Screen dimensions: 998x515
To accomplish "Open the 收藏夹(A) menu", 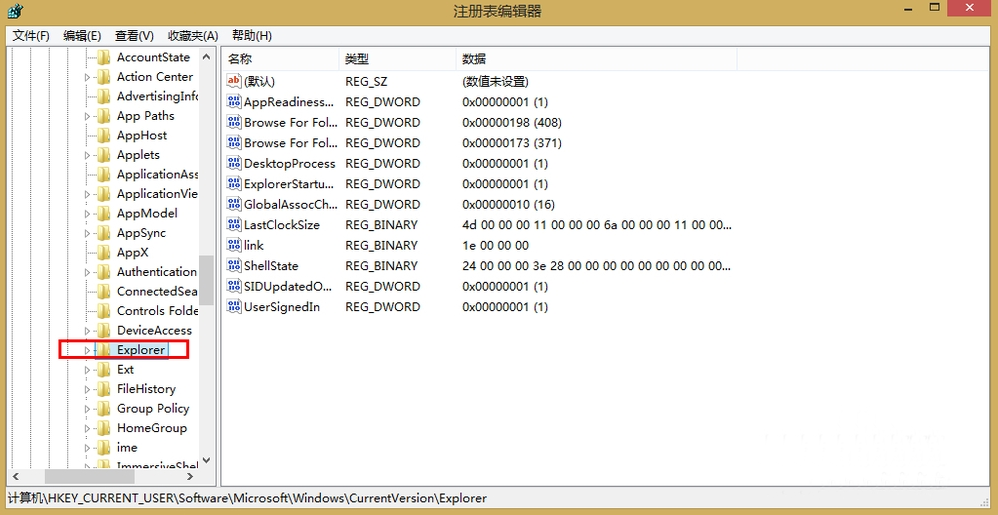I will [192, 36].
